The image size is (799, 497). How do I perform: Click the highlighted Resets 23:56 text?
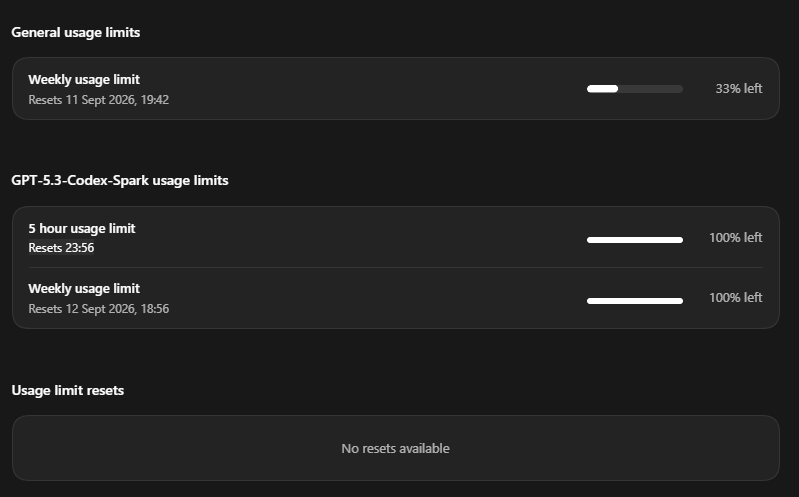click(x=61, y=248)
